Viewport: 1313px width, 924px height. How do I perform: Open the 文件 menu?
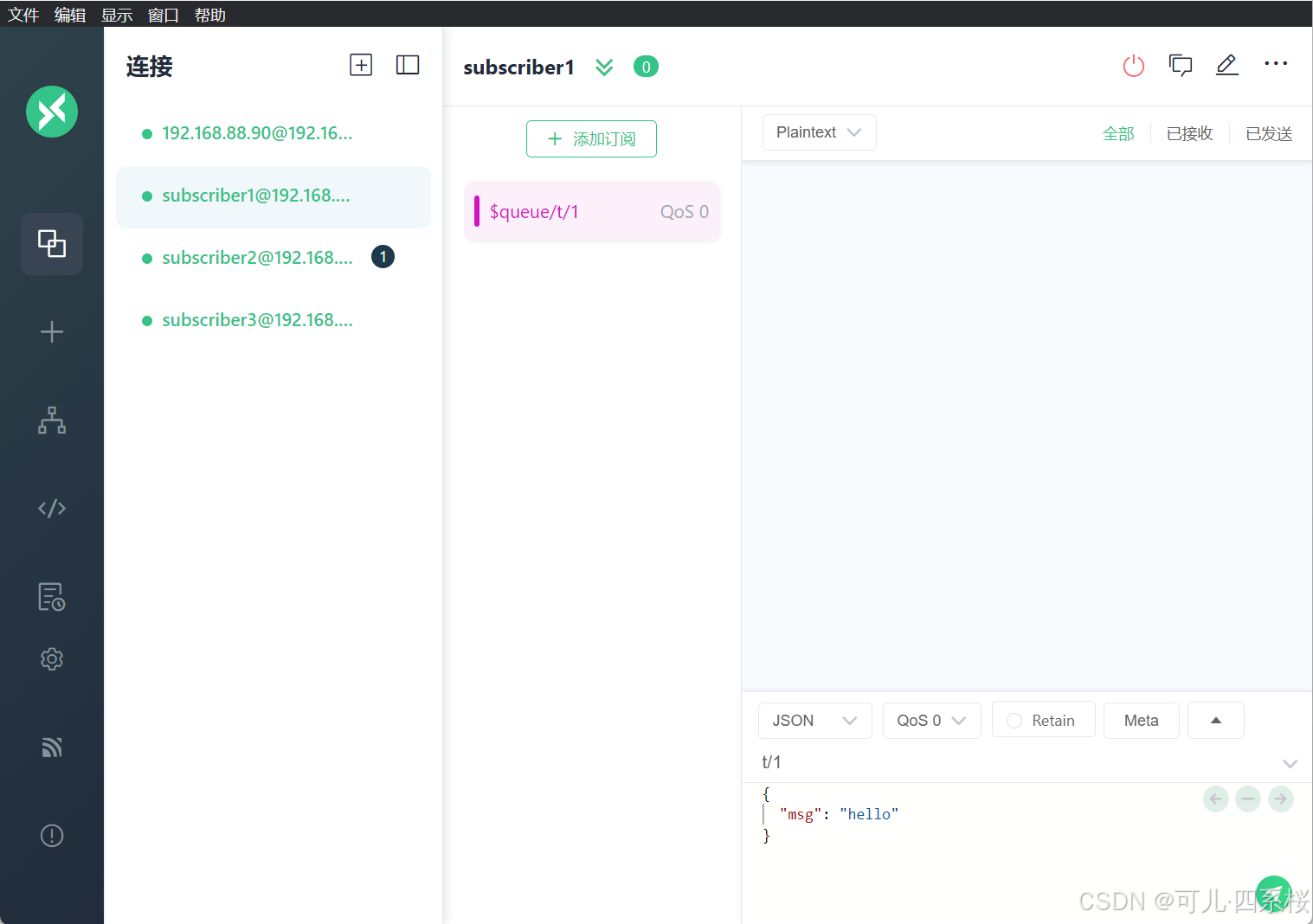pyautogui.click(x=23, y=15)
